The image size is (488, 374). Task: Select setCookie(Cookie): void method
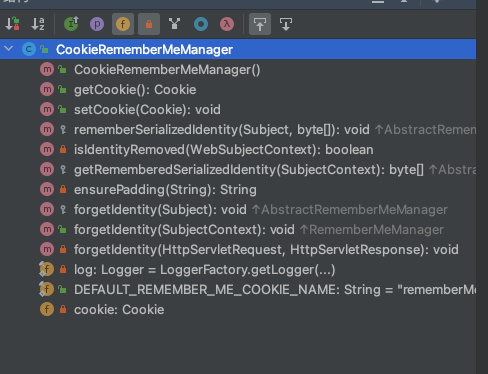tap(147, 110)
